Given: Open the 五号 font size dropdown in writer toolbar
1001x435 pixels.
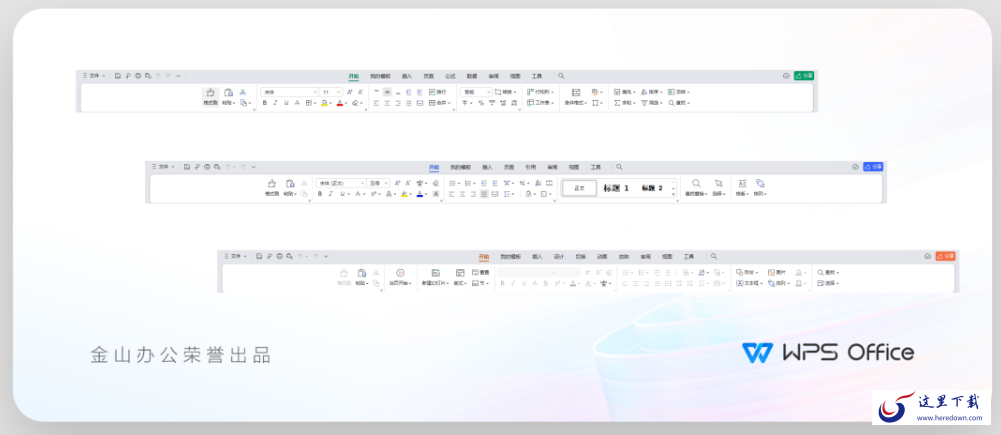Looking at the screenshot, I should coord(378,183).
